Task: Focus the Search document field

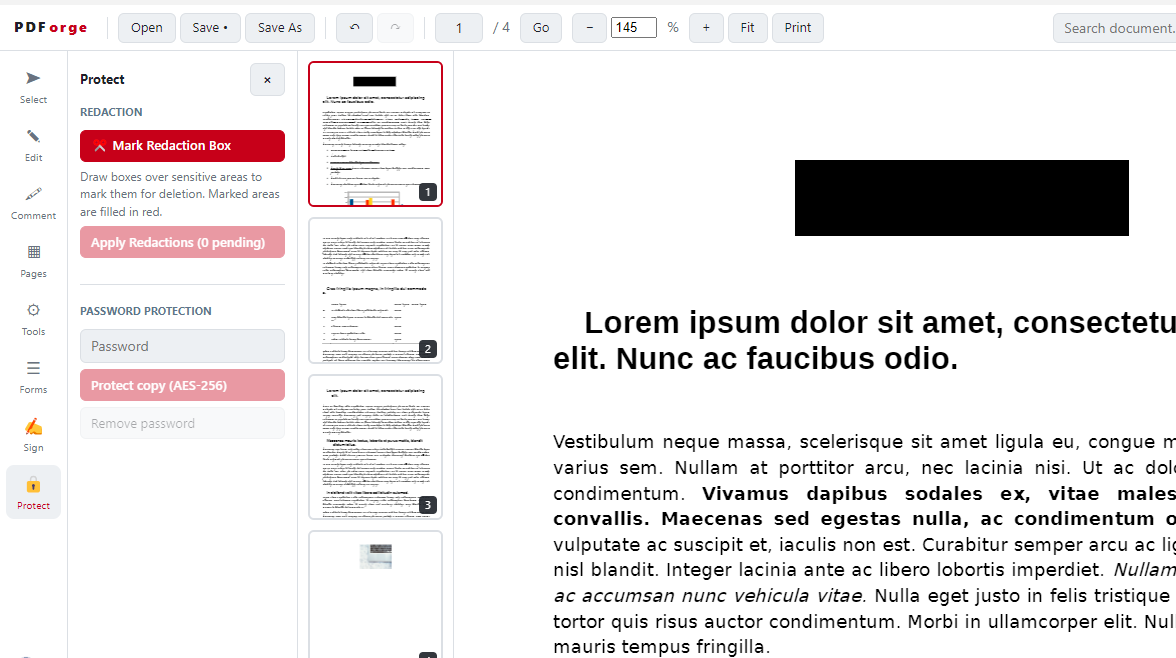Action: 1114,28
